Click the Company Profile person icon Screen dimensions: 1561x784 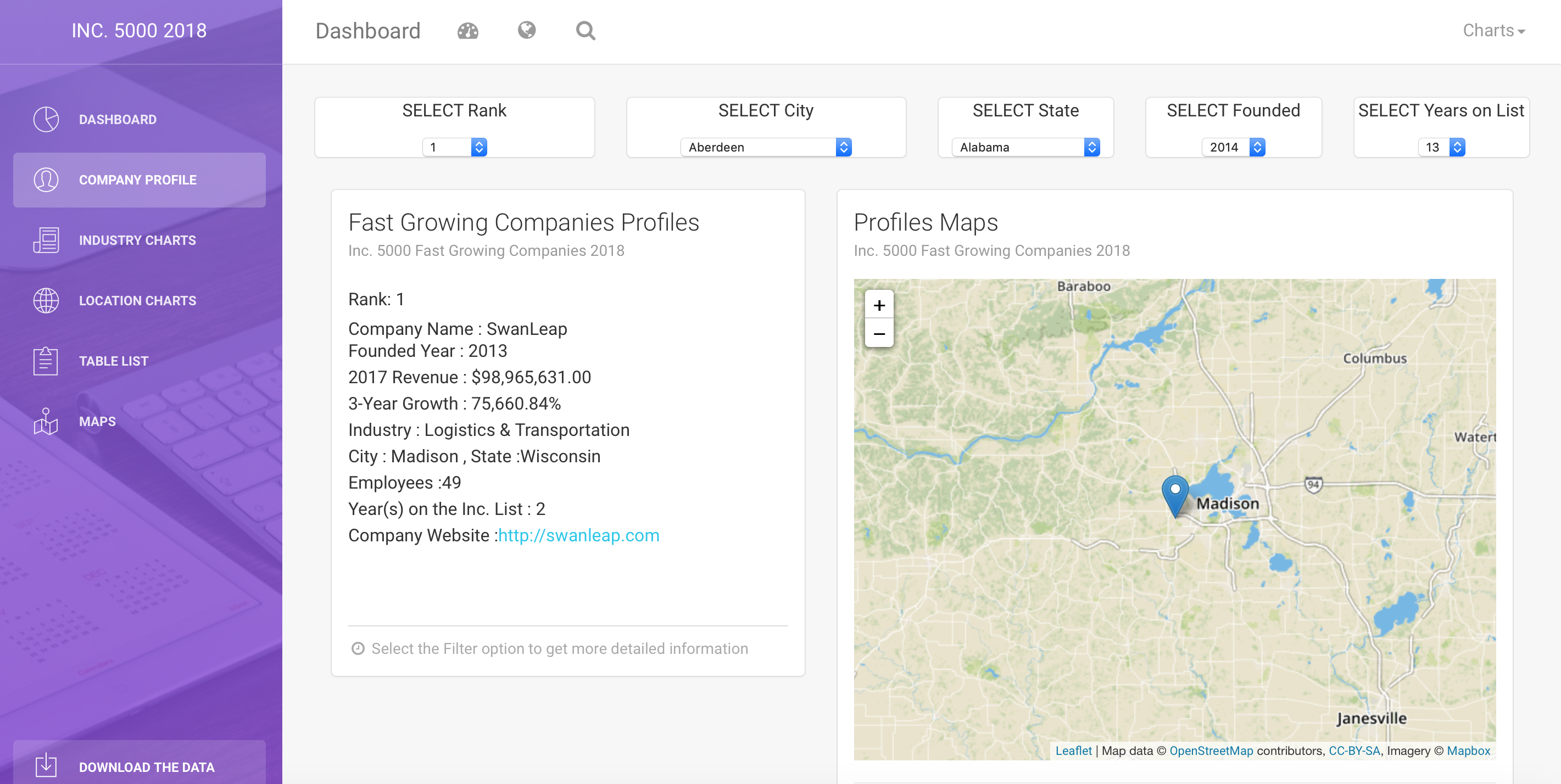coord(46,180)
